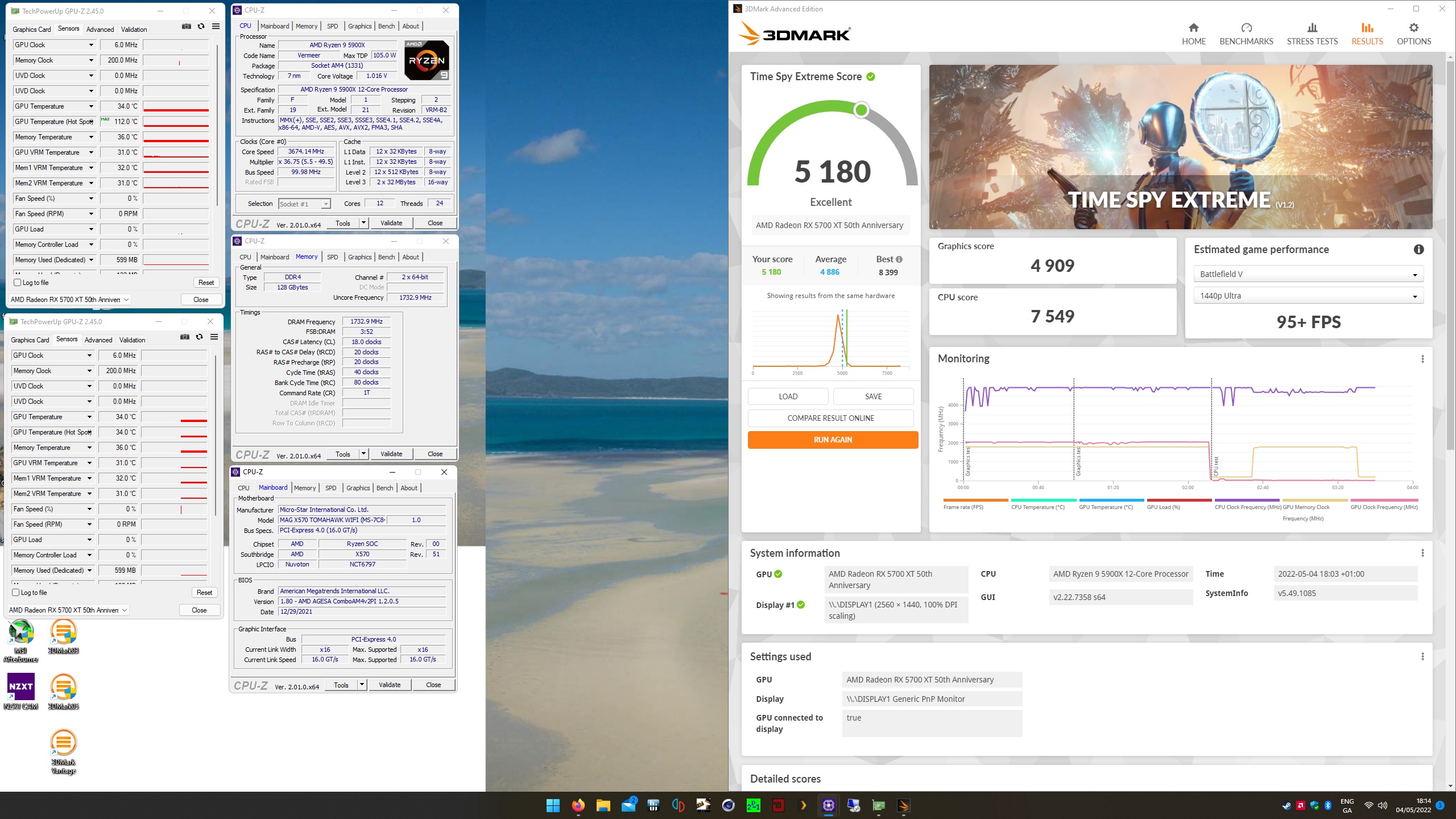Click the info icon beside Best score
Image resolution: width=1456 pixels, height=819 pixels.
[x=899, y=259]
